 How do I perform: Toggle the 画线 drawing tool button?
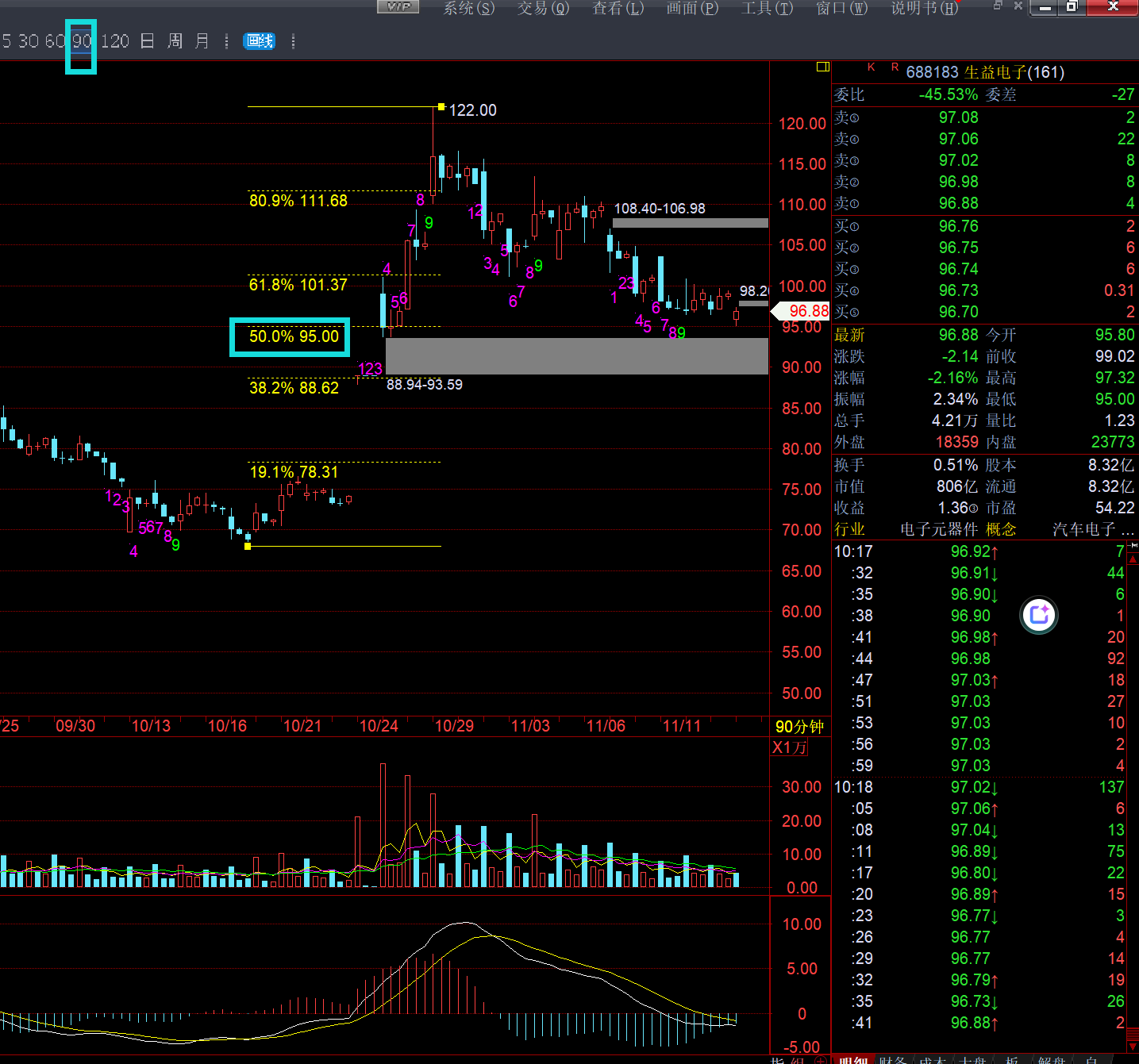pos(260,41)
